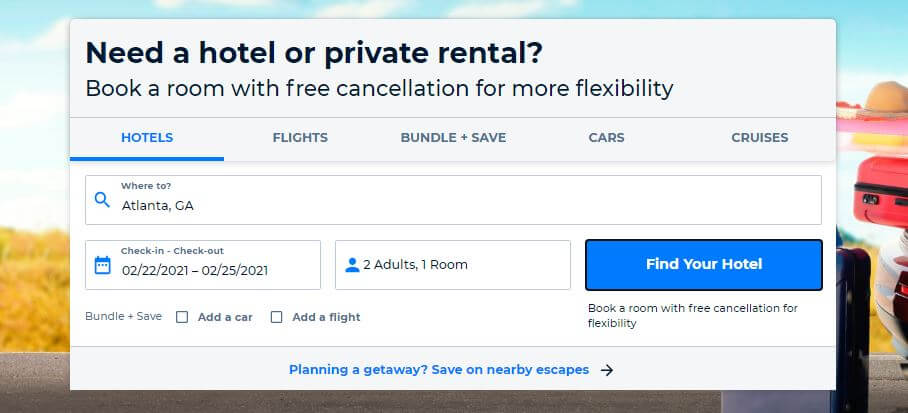Switch to the Flights tab
This screenshot has height=413, width=908.
[x=300, y=138]
